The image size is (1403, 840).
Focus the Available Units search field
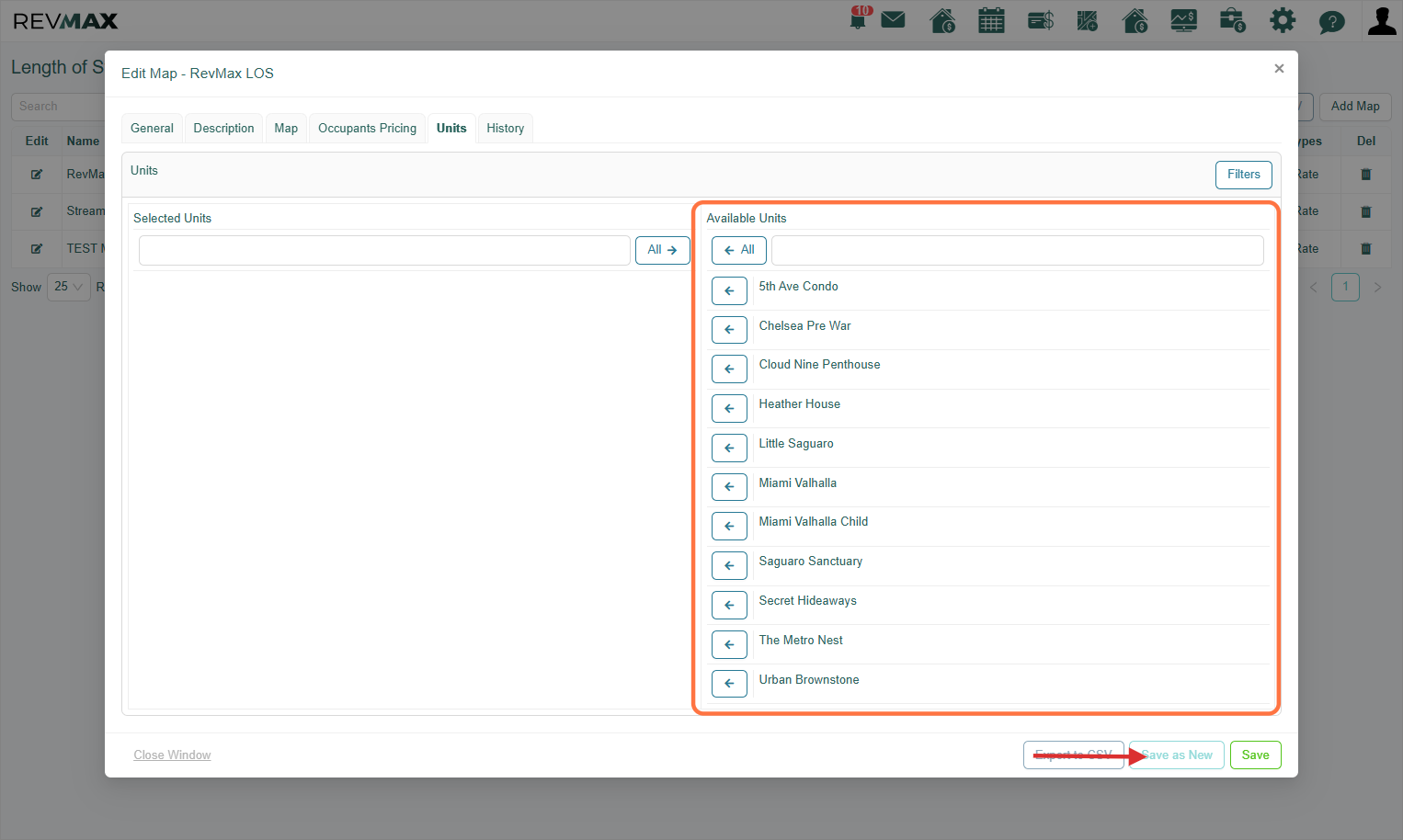click(1017, 250)
